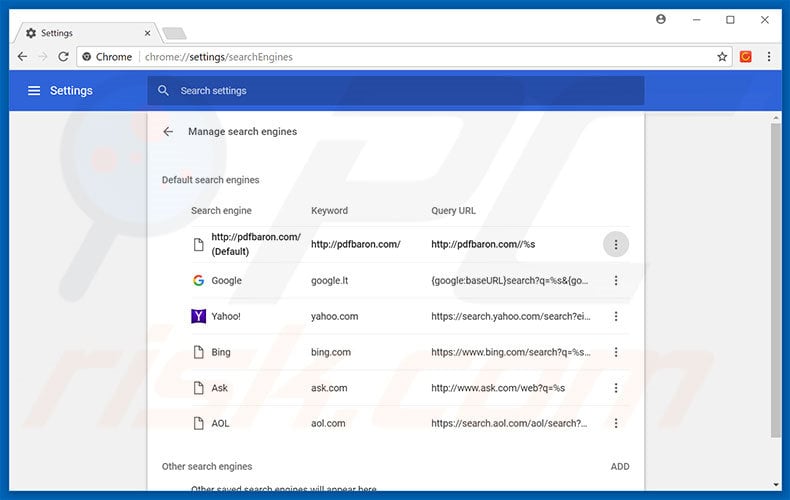Viewport: 790px width, 500px height.
Task: Click the vertical scrollbar thumb
Action: tap(776, 280)
